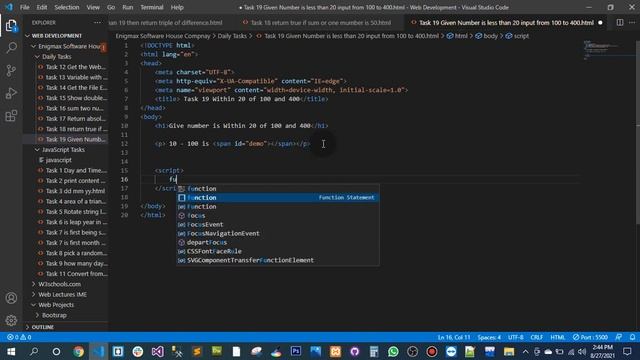Open Windows Action Center notifications

click(x=627, y=351)
